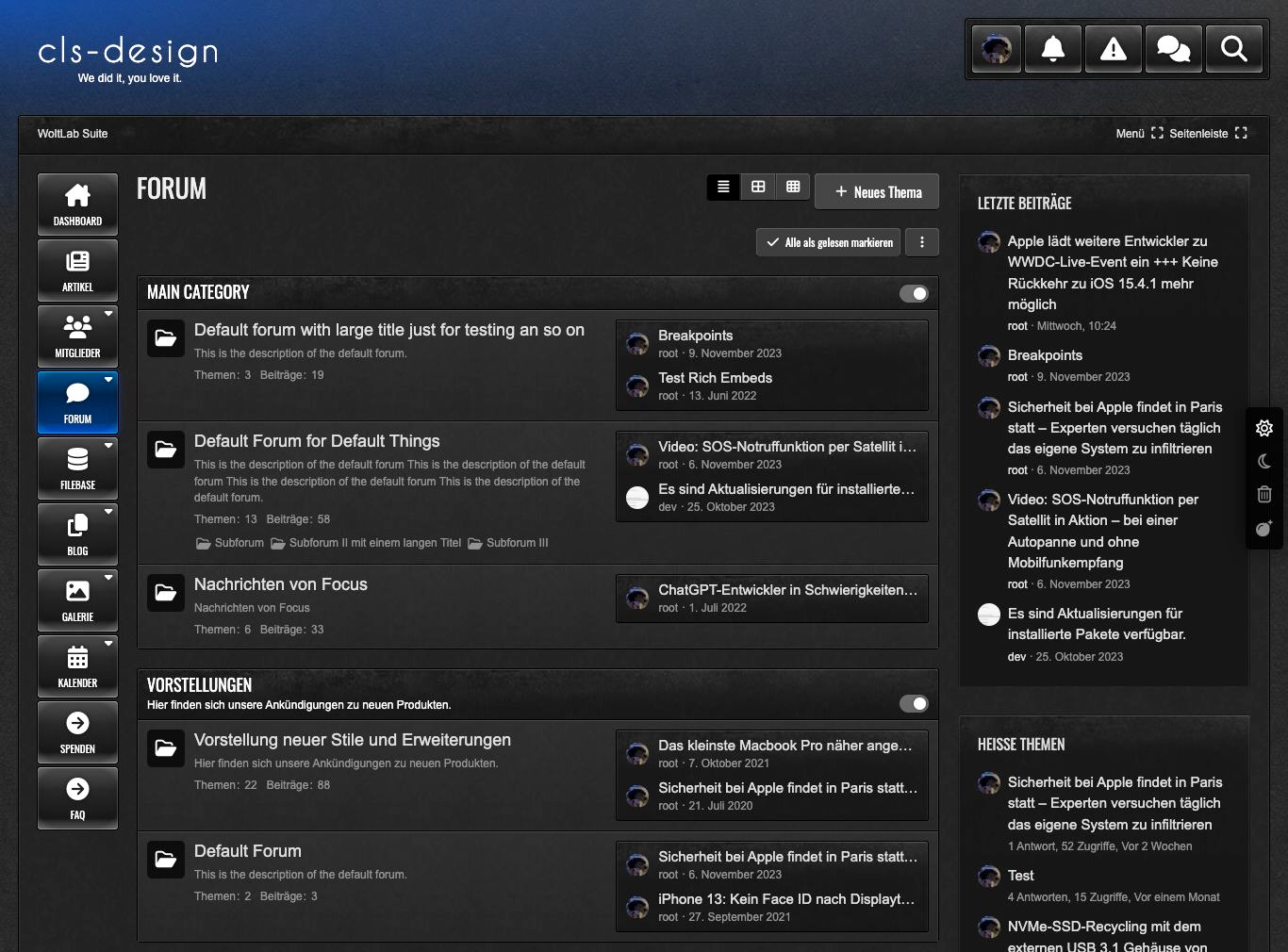Click the moderation warning triangle icon

point(1114,48)
